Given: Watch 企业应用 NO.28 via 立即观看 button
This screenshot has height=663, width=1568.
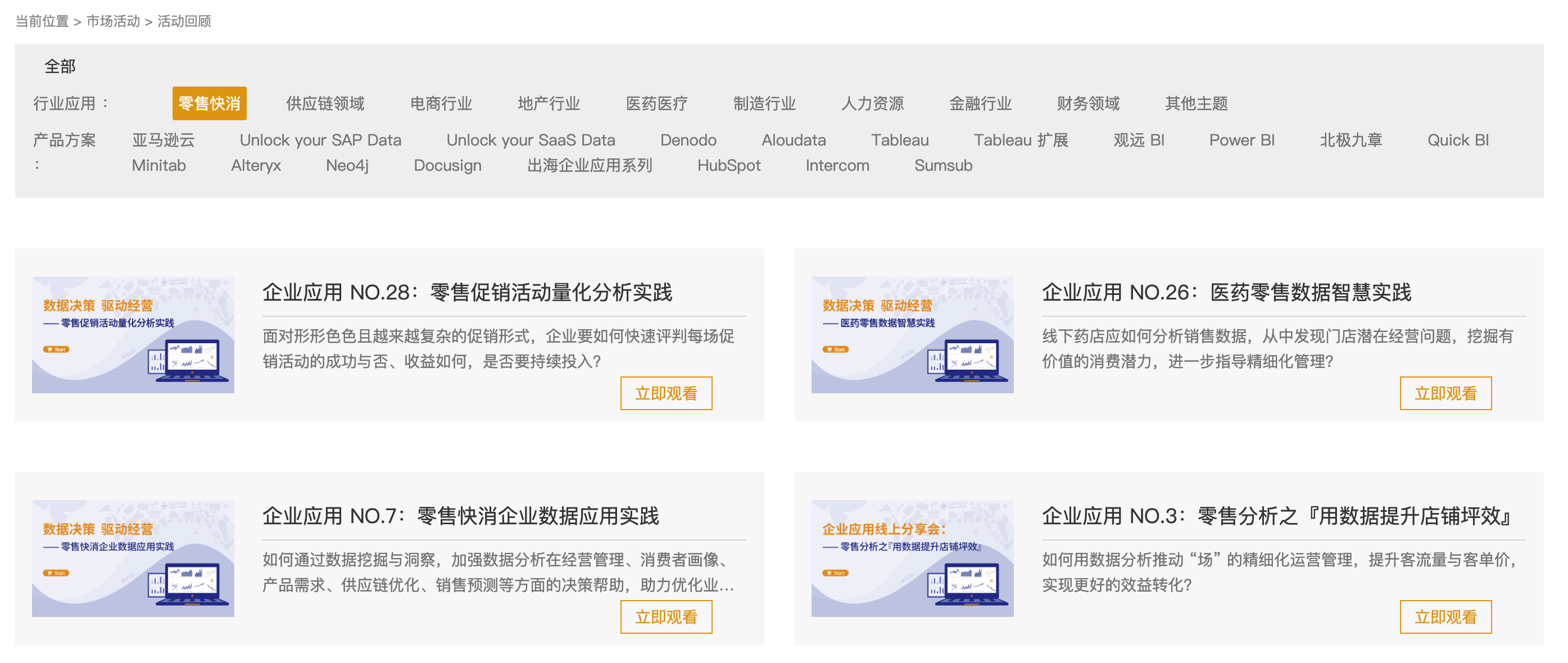Looking at the screenshot, I should [666, 393].
